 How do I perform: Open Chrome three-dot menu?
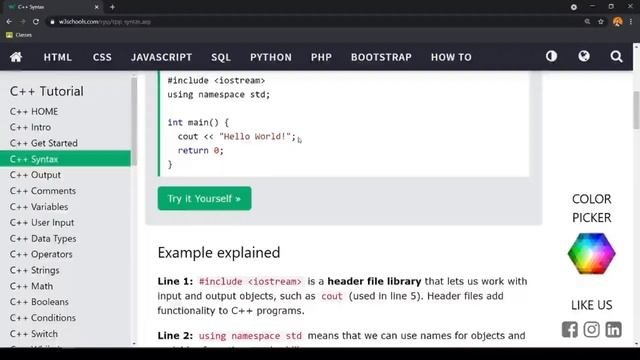[x=631, y=22]
